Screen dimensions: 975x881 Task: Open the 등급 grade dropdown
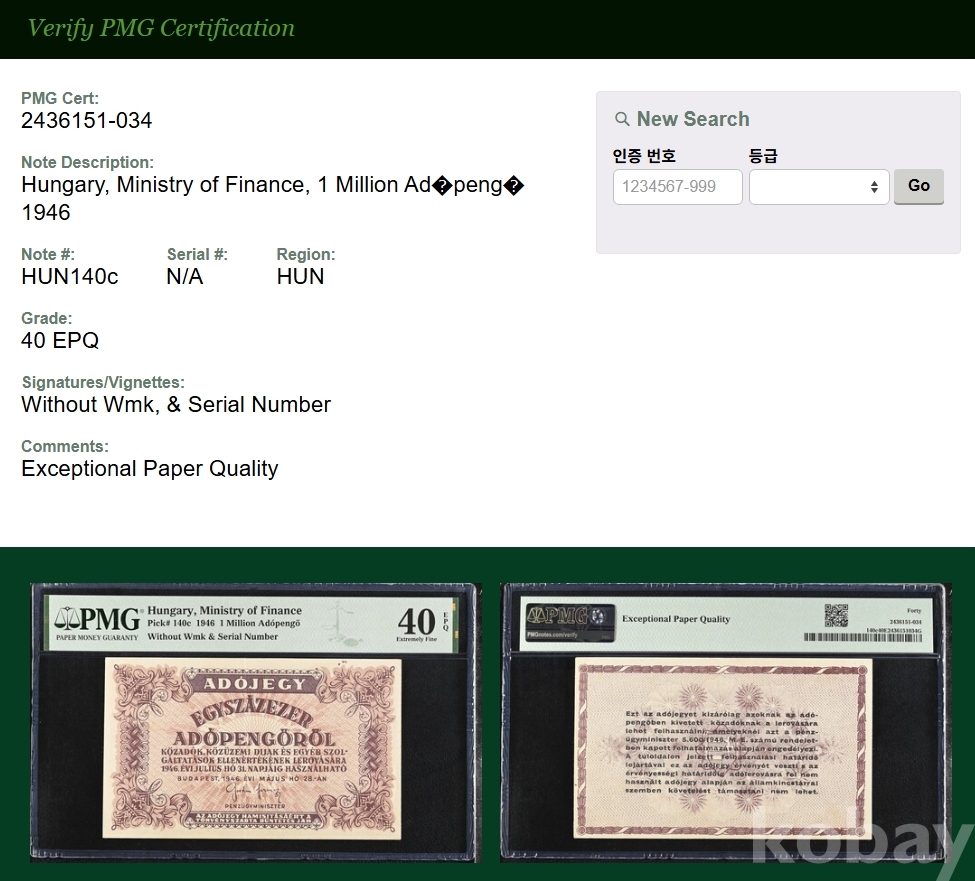[x=819, y=187]
